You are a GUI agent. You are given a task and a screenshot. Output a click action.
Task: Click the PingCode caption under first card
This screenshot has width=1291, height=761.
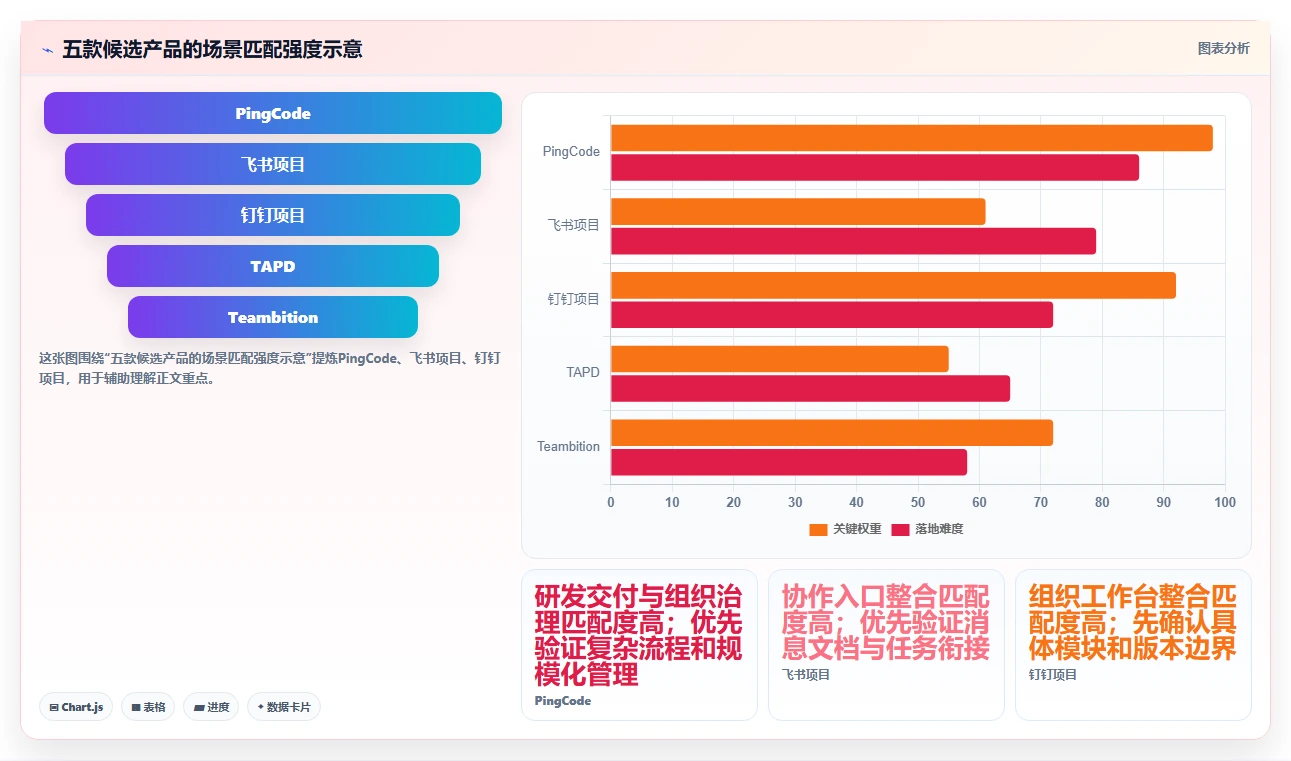click(563, 701)
